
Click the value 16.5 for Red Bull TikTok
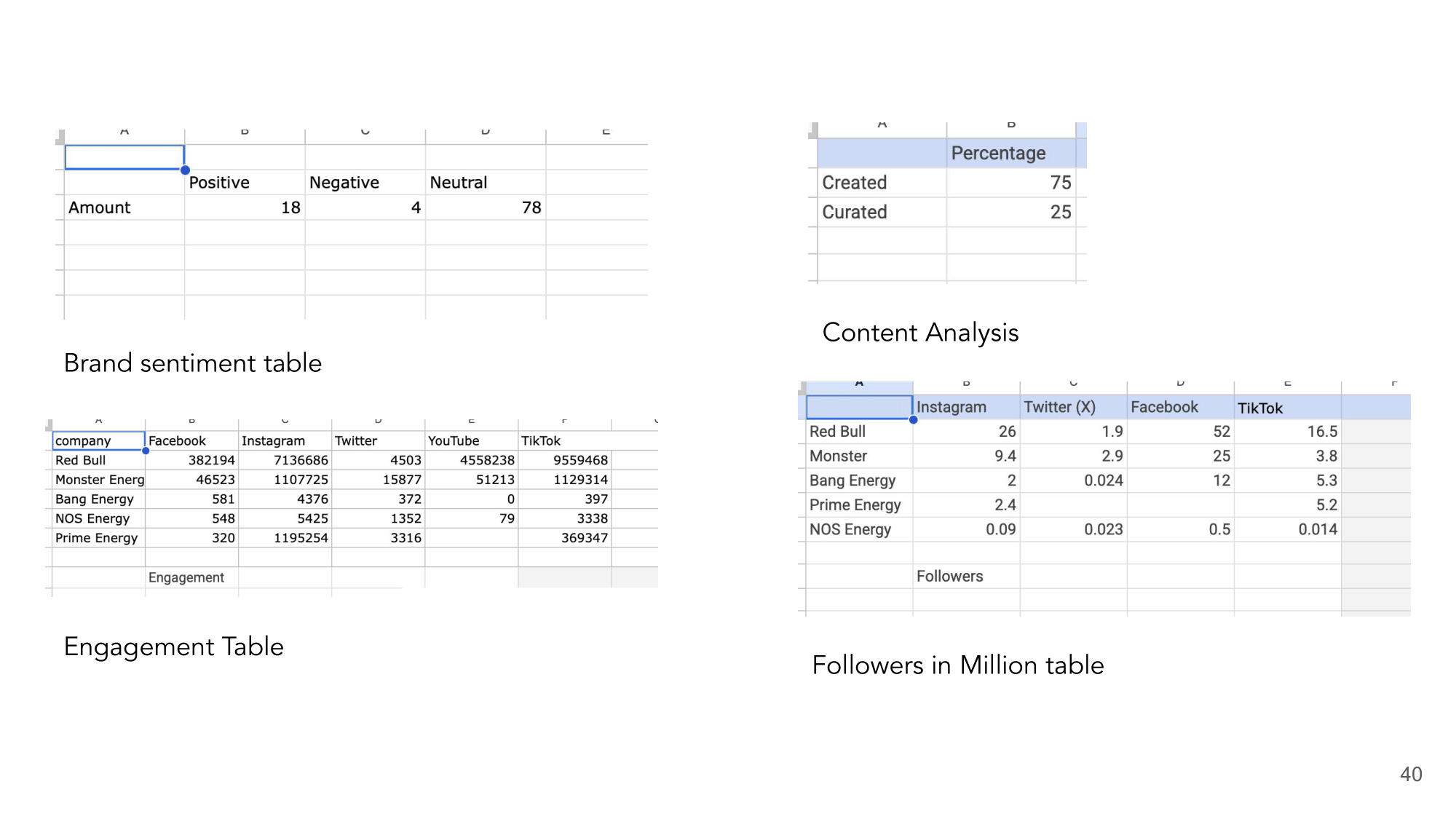click(1287, 432)
